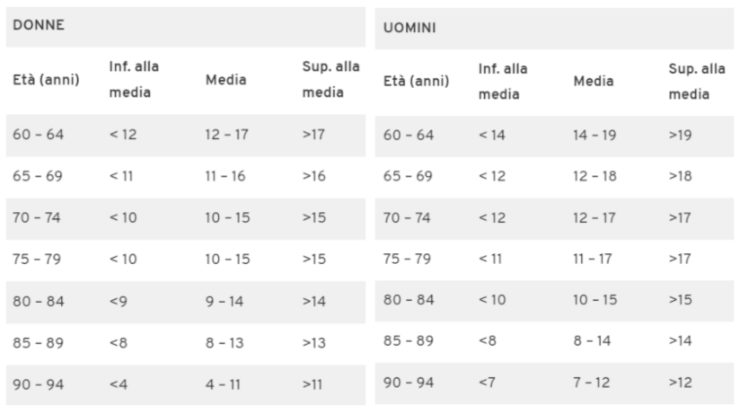Click 'Sup. alla media' header in UOMINI table
The width and height of the screenshot is (740, 411).
(x=697, y=81)
